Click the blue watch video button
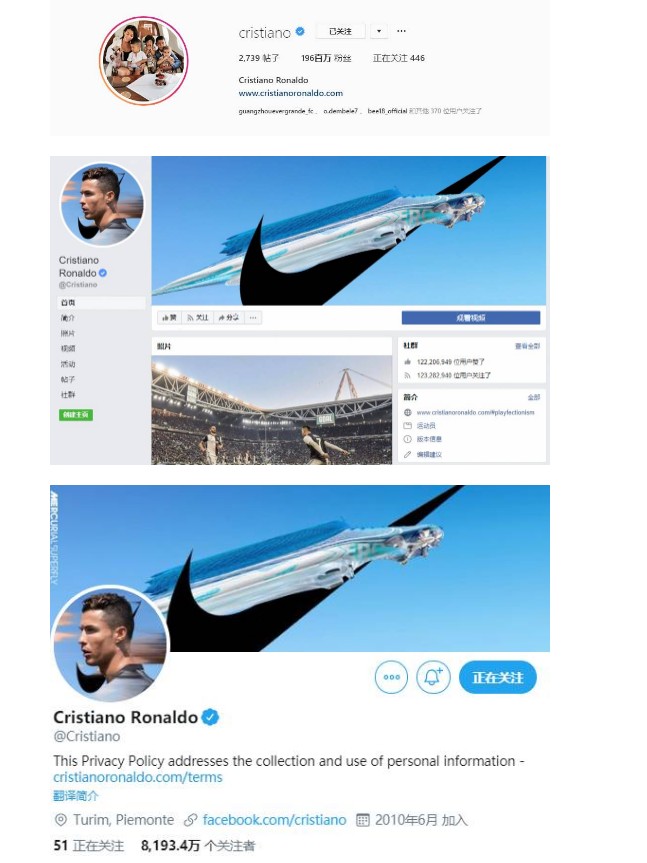 click(x=471, y=318)
